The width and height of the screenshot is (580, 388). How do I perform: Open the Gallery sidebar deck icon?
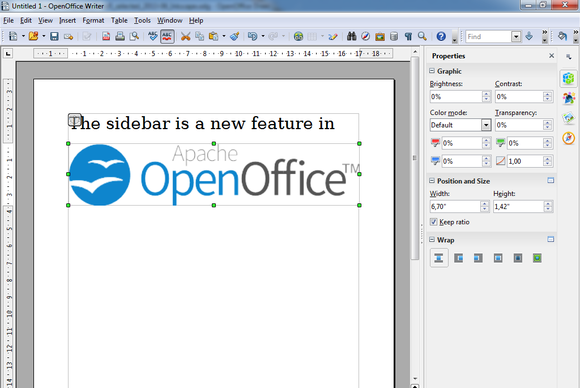569,118
